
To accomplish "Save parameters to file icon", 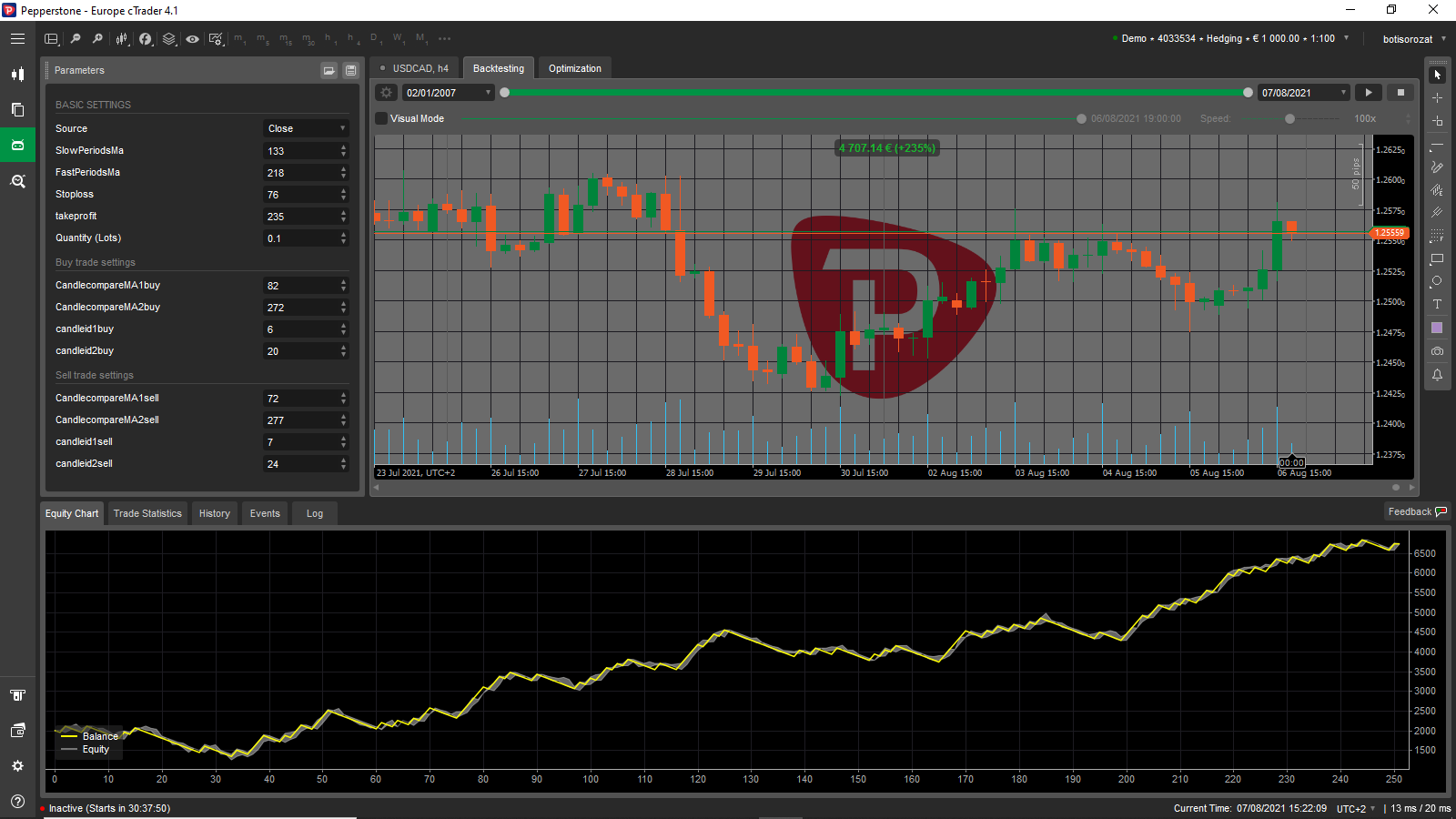I will click(350, 70).
